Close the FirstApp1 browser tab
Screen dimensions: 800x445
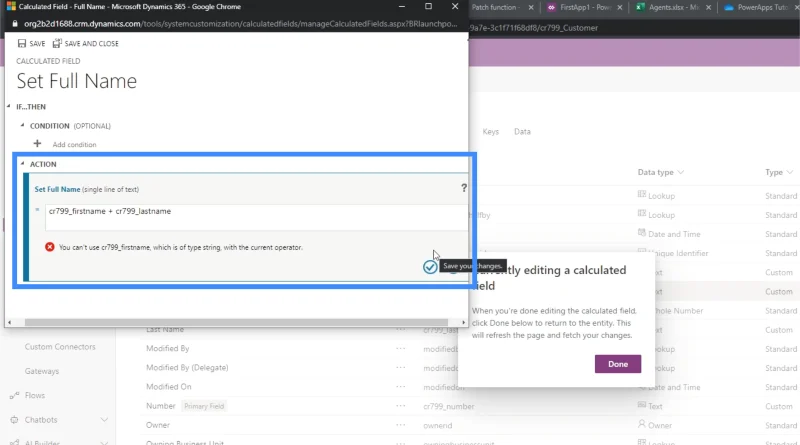[620, 7]
